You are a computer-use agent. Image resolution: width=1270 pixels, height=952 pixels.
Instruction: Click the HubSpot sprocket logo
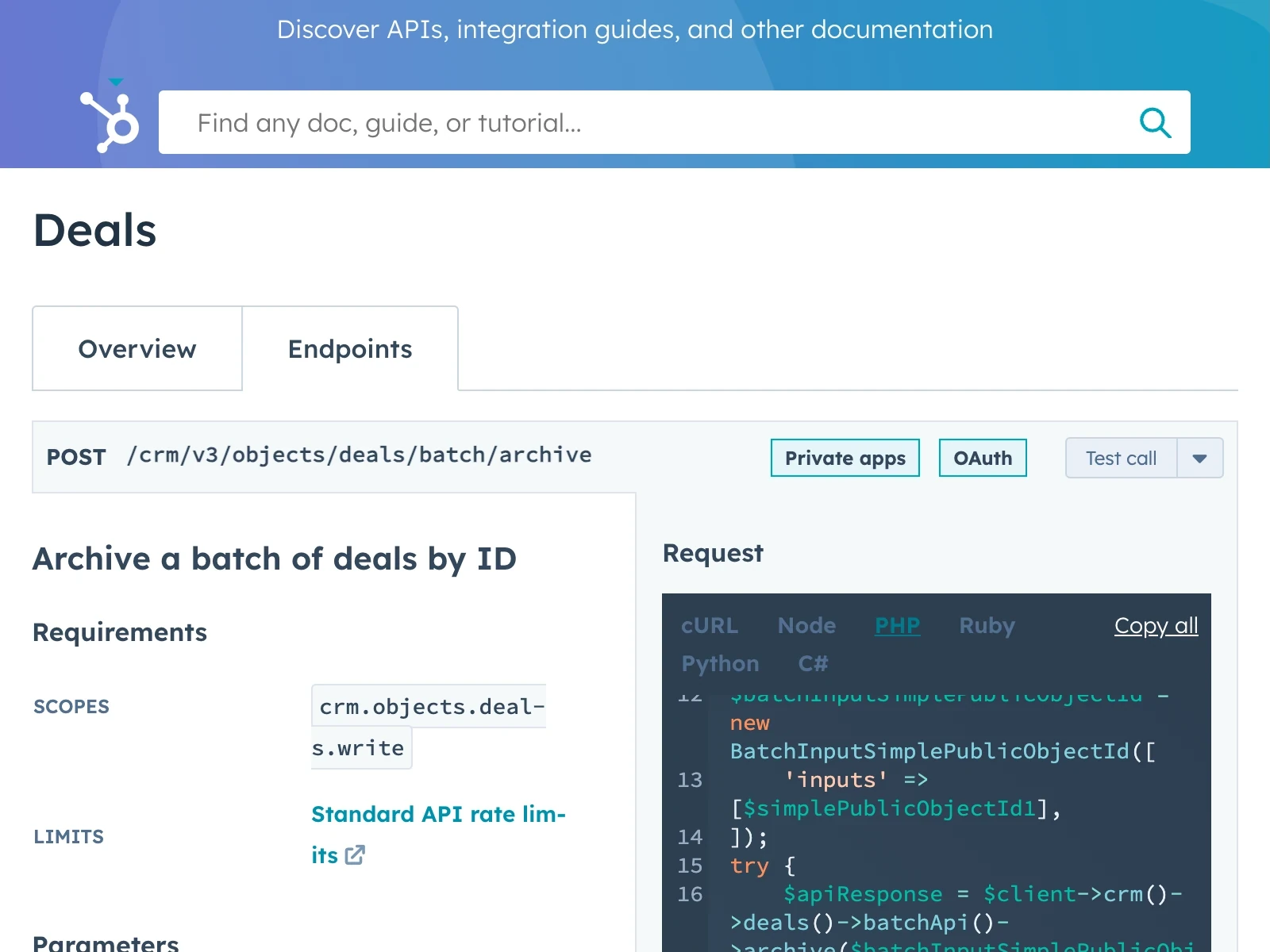(110, 122)
